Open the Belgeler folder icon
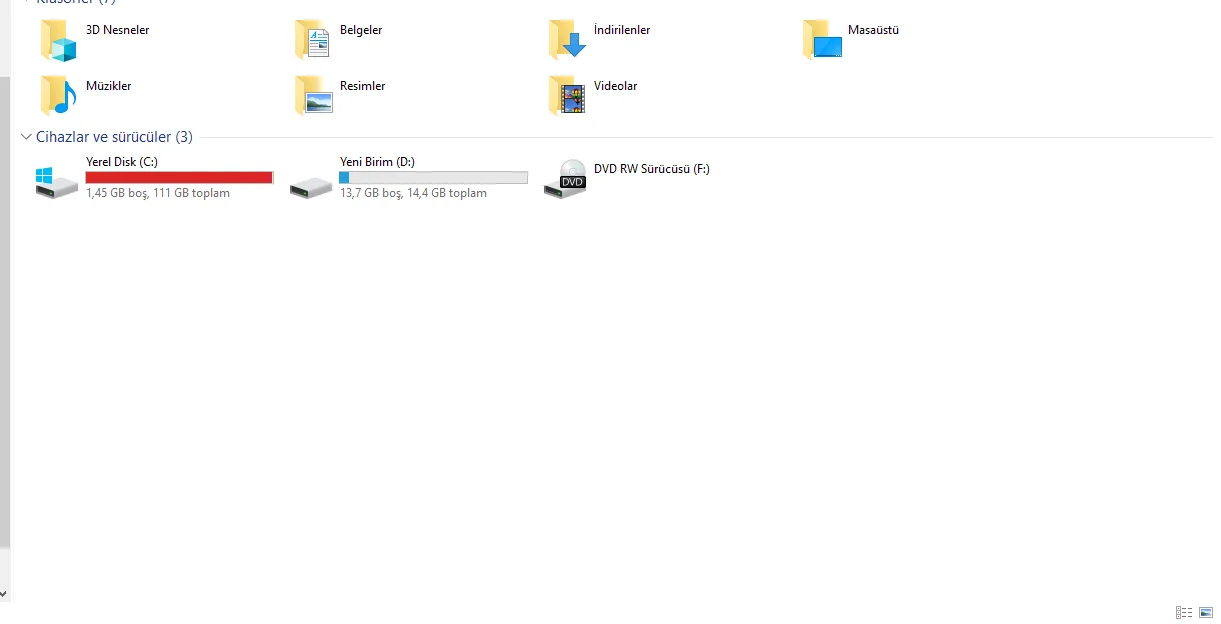This screenshot has width=1221, height=624. tap(312, 41)
